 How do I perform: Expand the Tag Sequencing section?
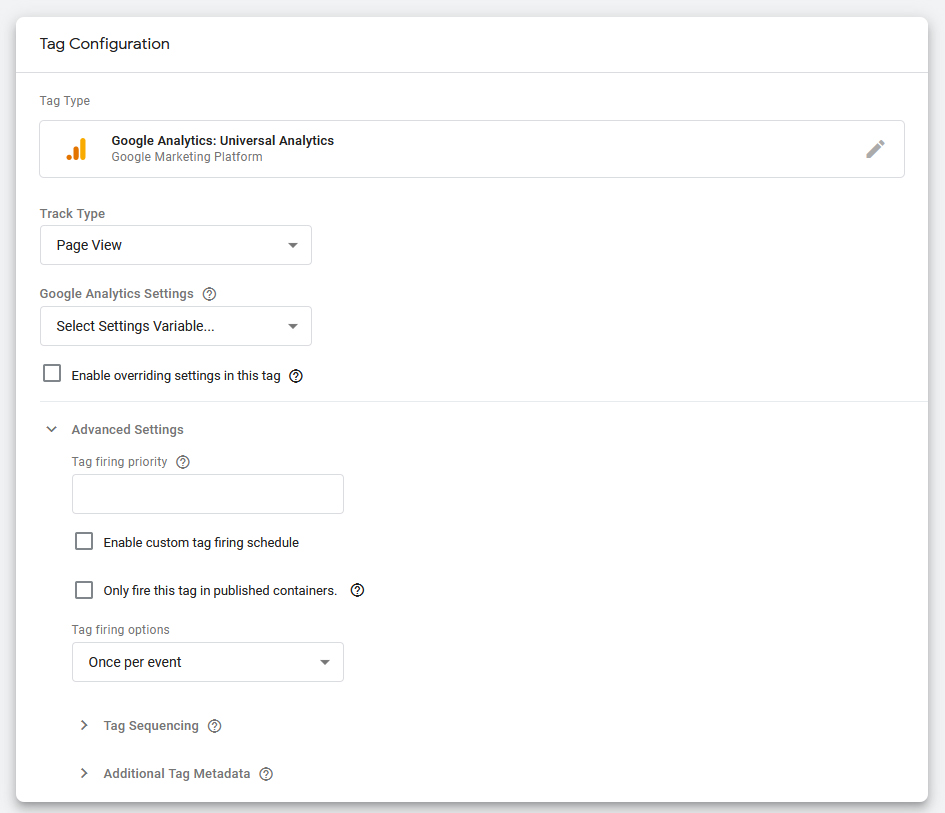coord(84,725)
